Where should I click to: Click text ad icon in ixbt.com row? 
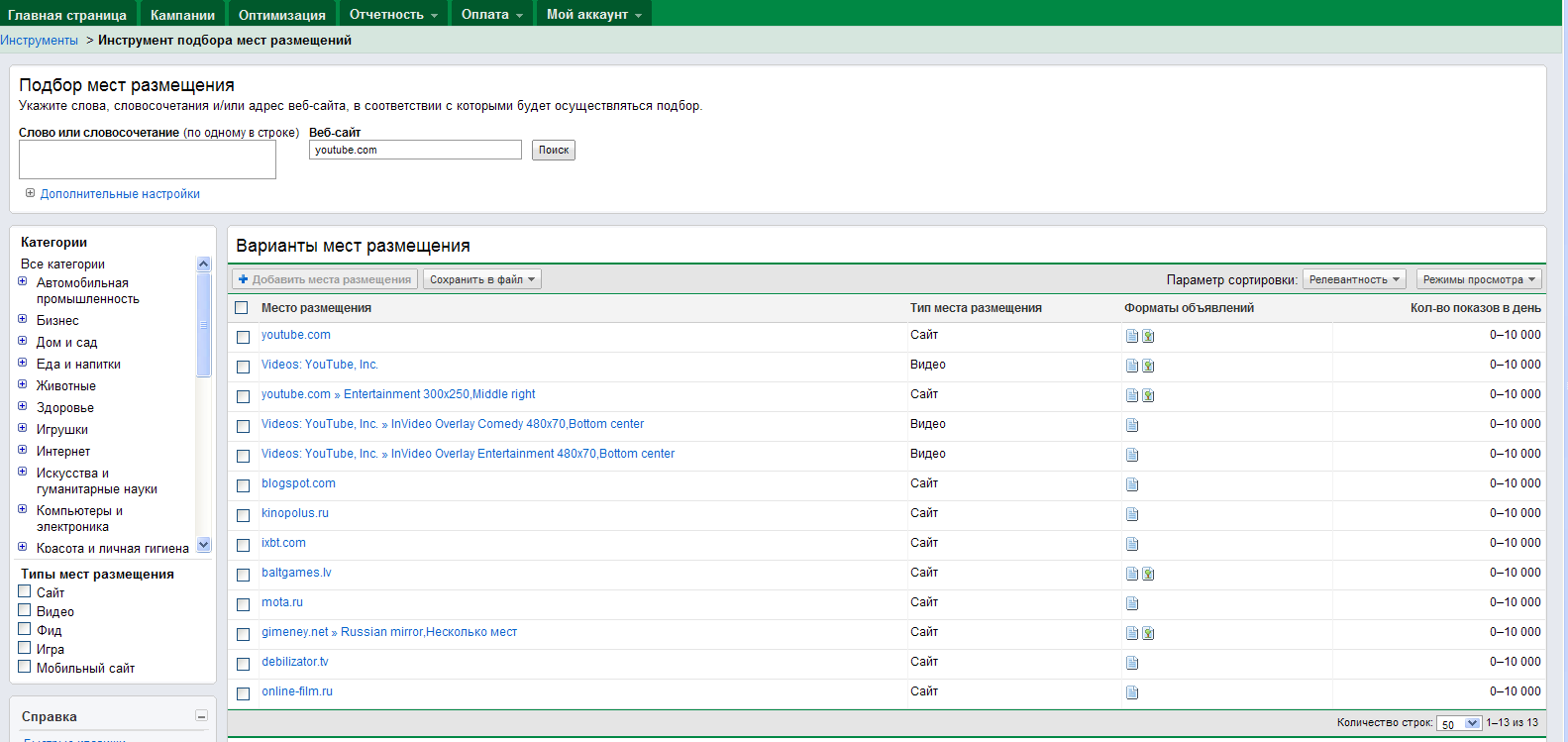(x=1132, y=544)
